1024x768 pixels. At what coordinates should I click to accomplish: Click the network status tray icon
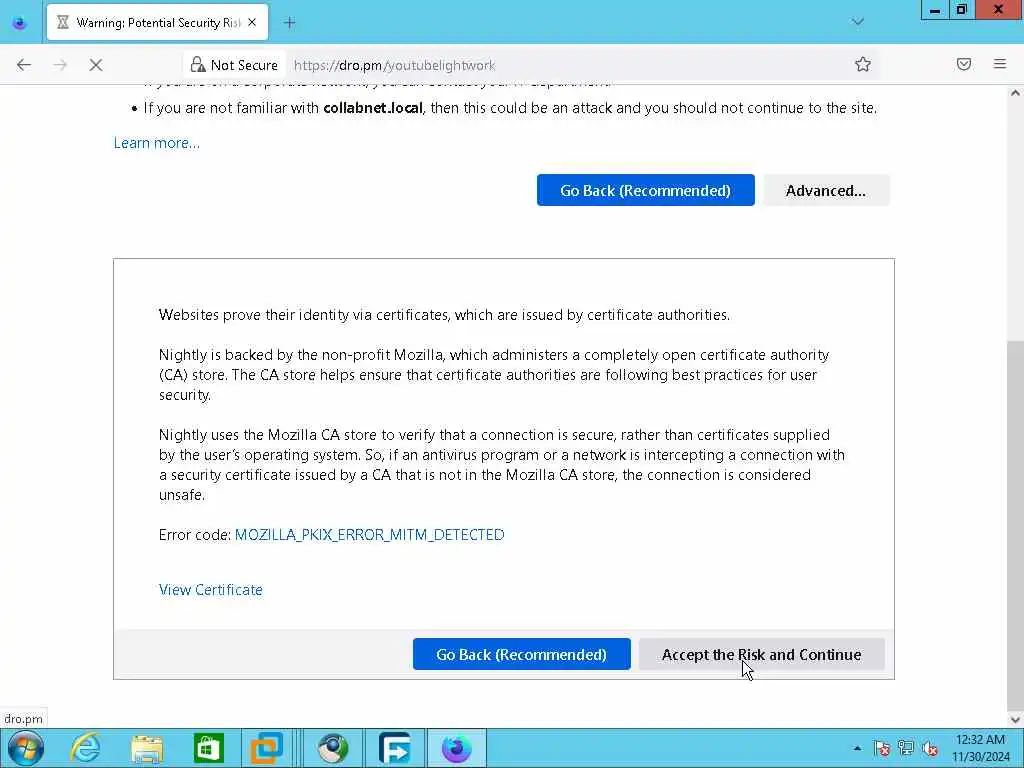click(x=906, y=748)
